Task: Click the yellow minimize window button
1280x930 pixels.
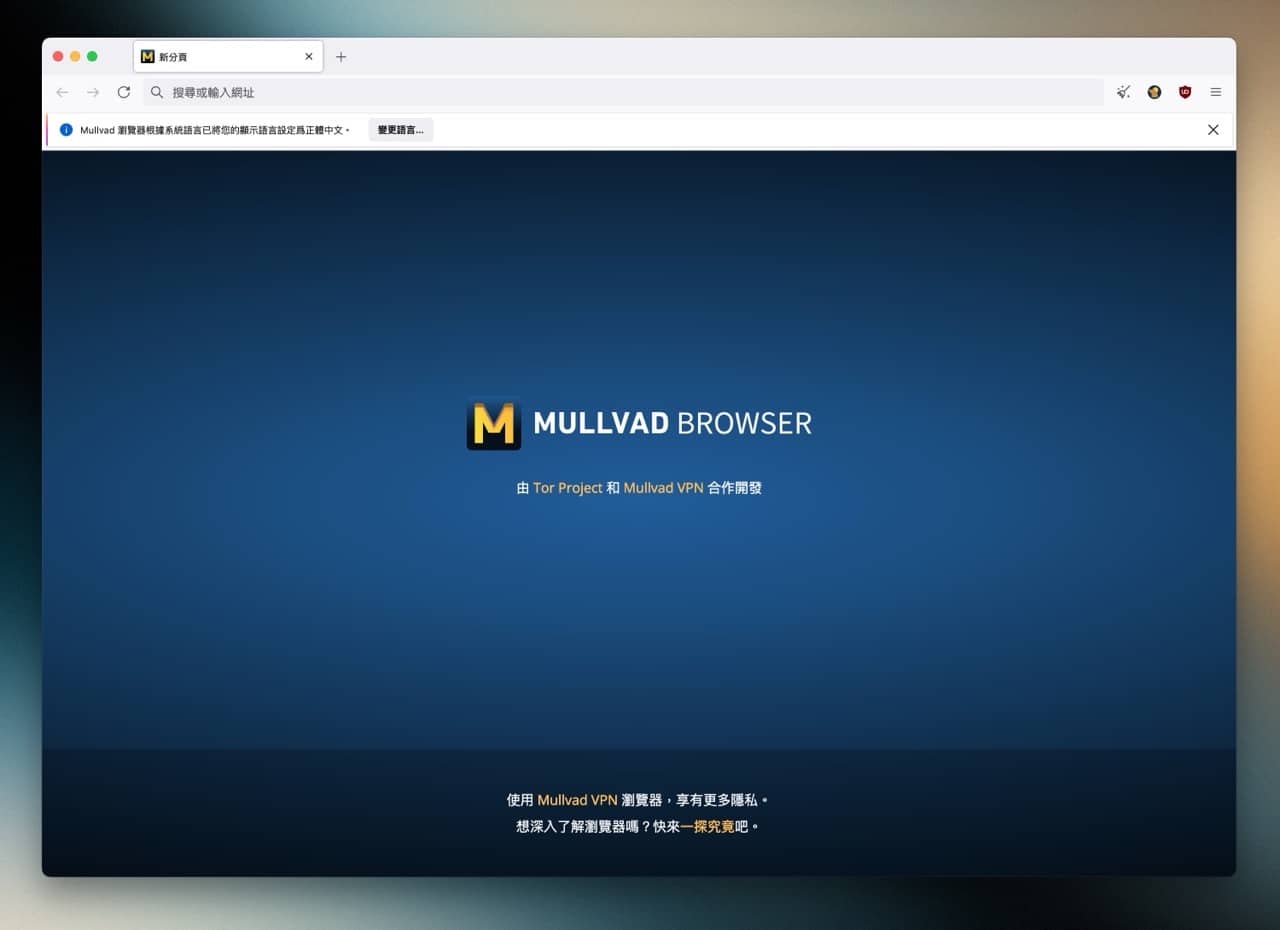Action: pos(75,57)
